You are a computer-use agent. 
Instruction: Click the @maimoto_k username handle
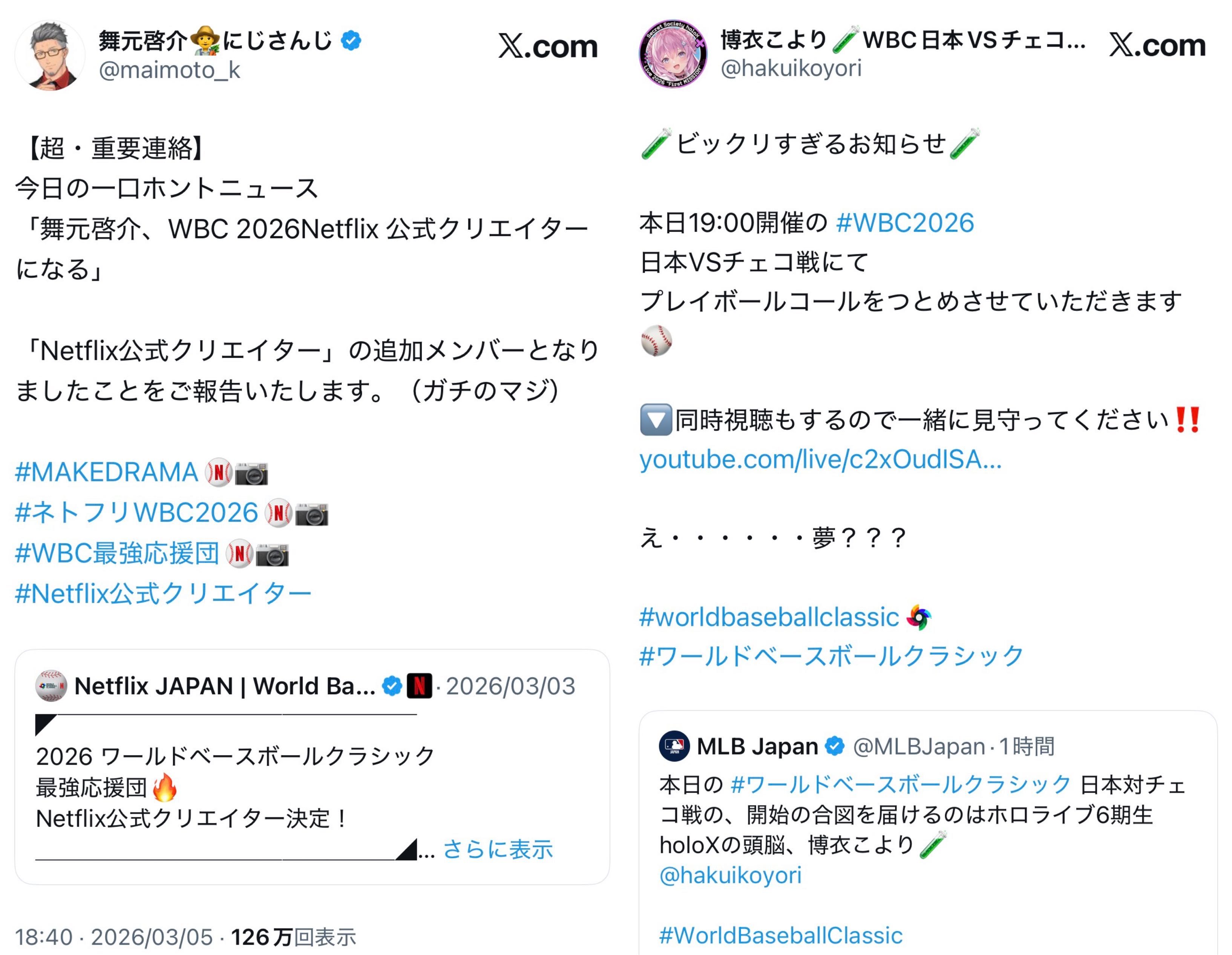click(x=169, y=70)
